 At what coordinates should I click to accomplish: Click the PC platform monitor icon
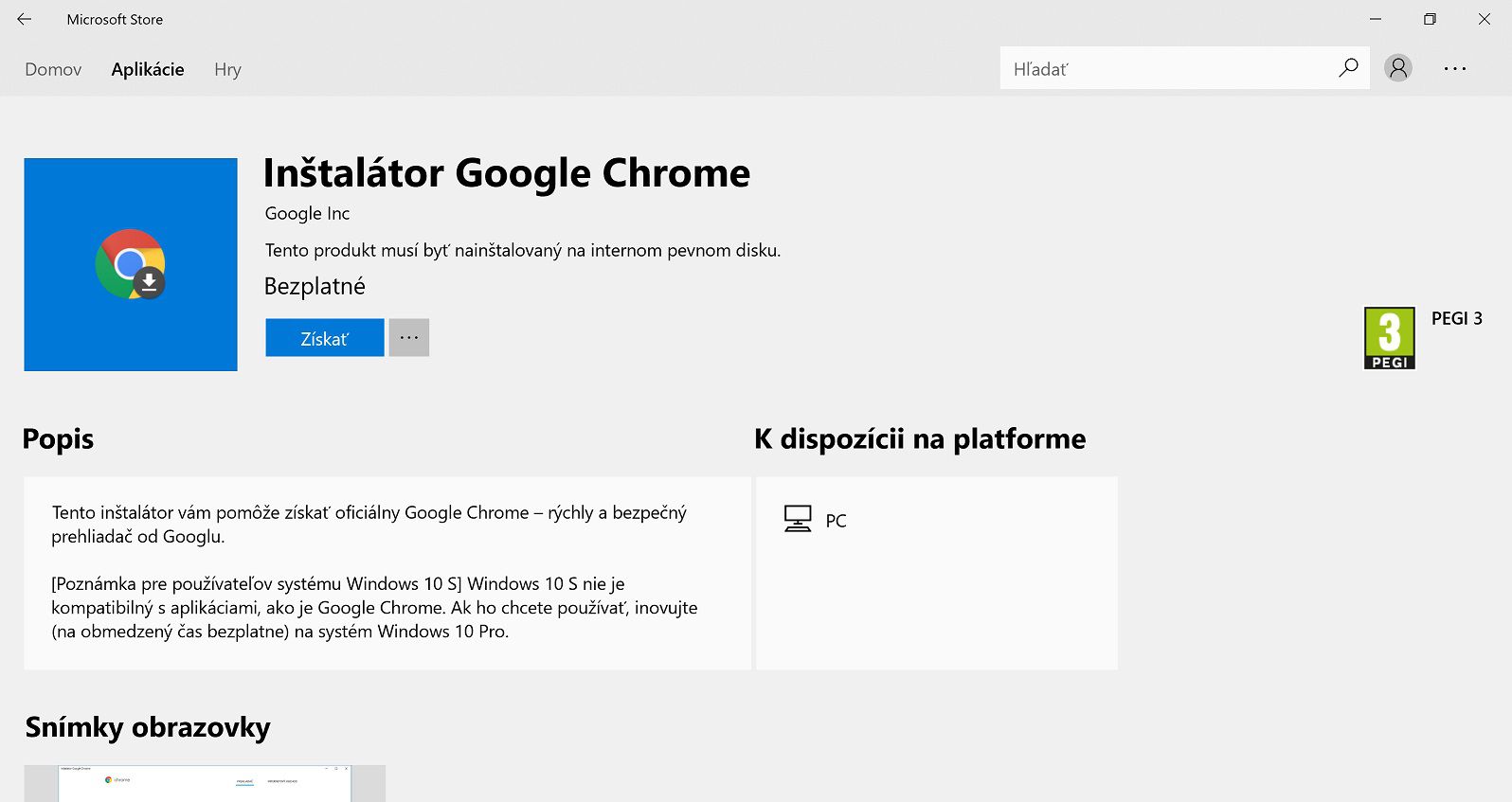(798, 519)
